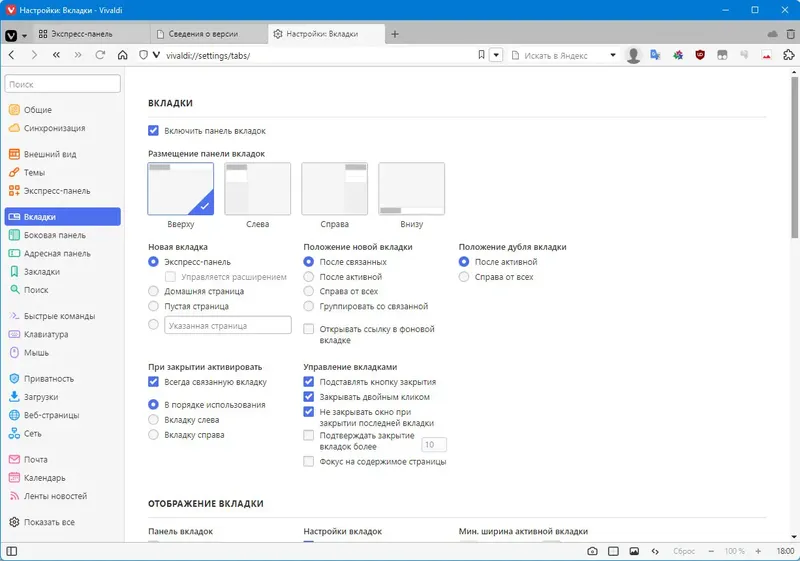Open Загрузки settings section

pyautogui.click(x=62, y=397)
